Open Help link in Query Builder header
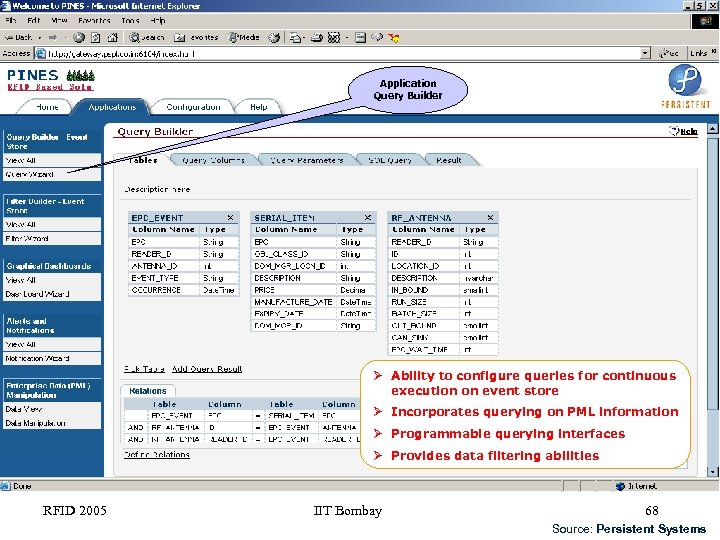This screenshot has width=720, height=540. (x=683, y=131)
